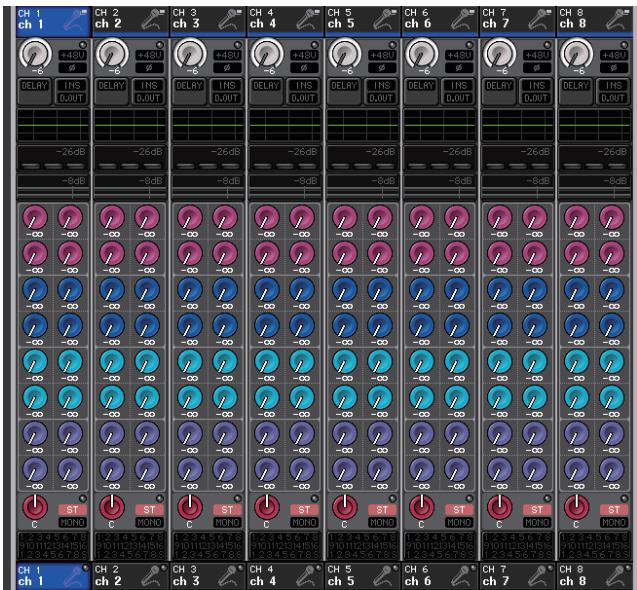Image resolution: width=637 pixels, height=590 pixels.
Task: Open ch 8 DCA and mute group assignment grid
Action: 594,546
